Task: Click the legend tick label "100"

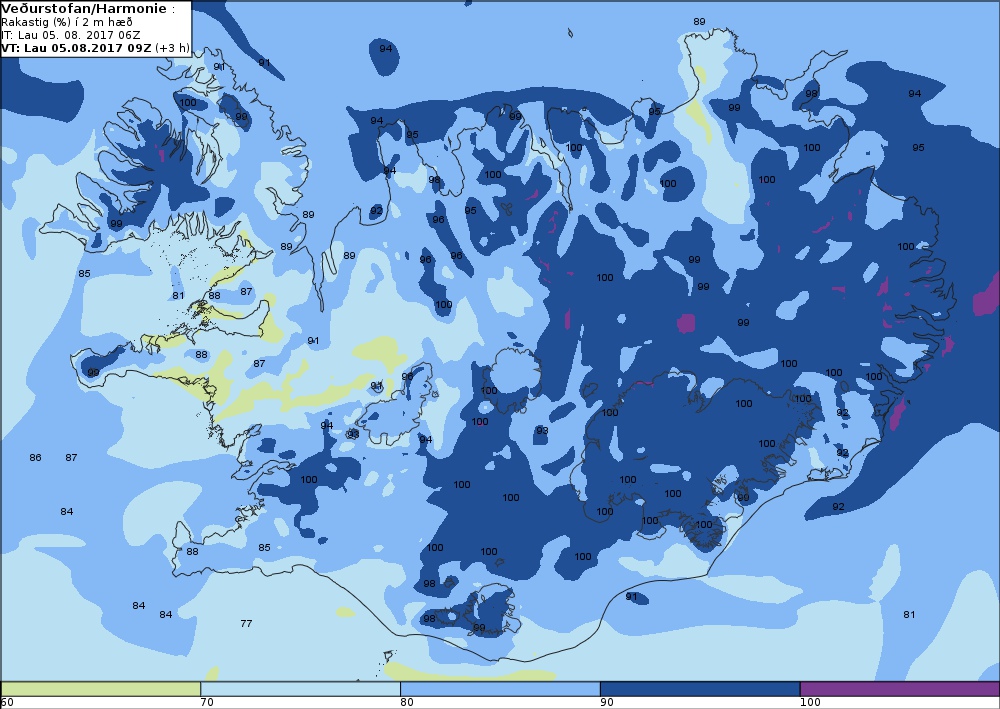Action: point(810,702)
